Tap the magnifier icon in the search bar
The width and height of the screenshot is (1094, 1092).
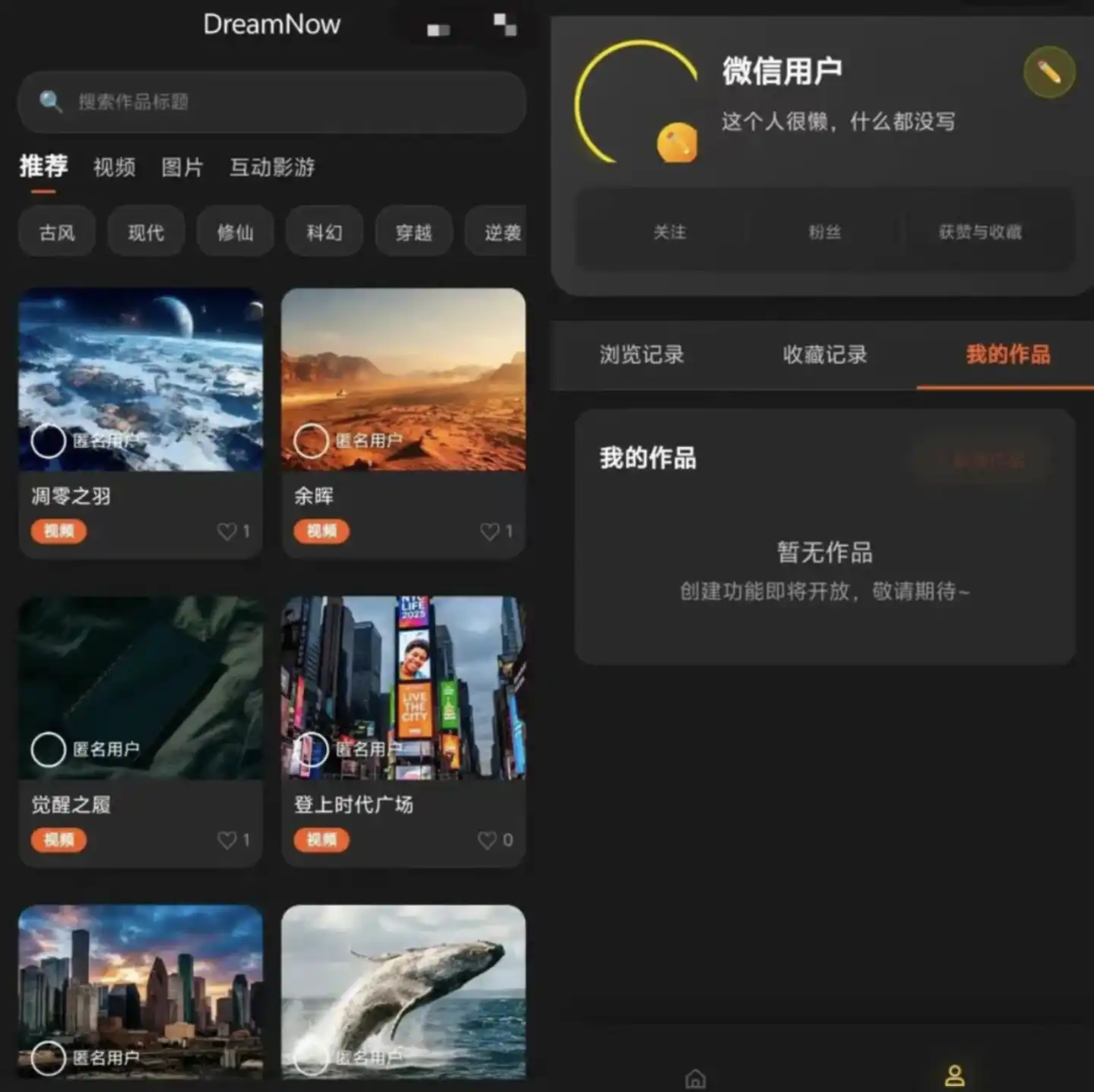(x=49, y=101)
